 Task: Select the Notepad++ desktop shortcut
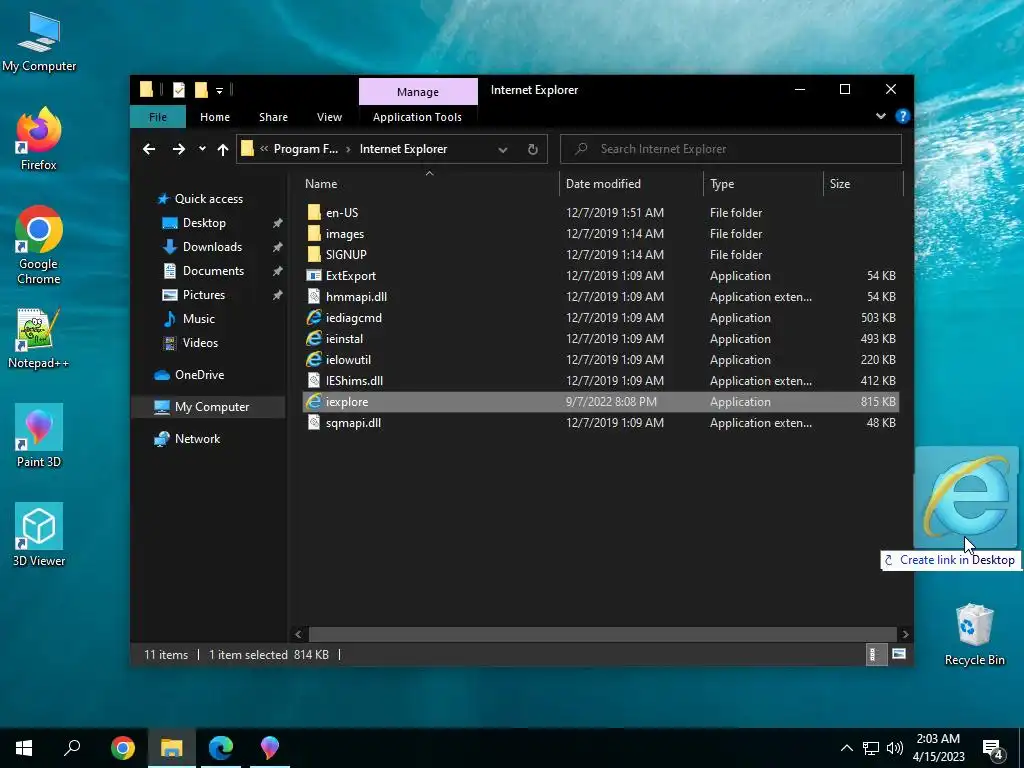pos(39,338)
